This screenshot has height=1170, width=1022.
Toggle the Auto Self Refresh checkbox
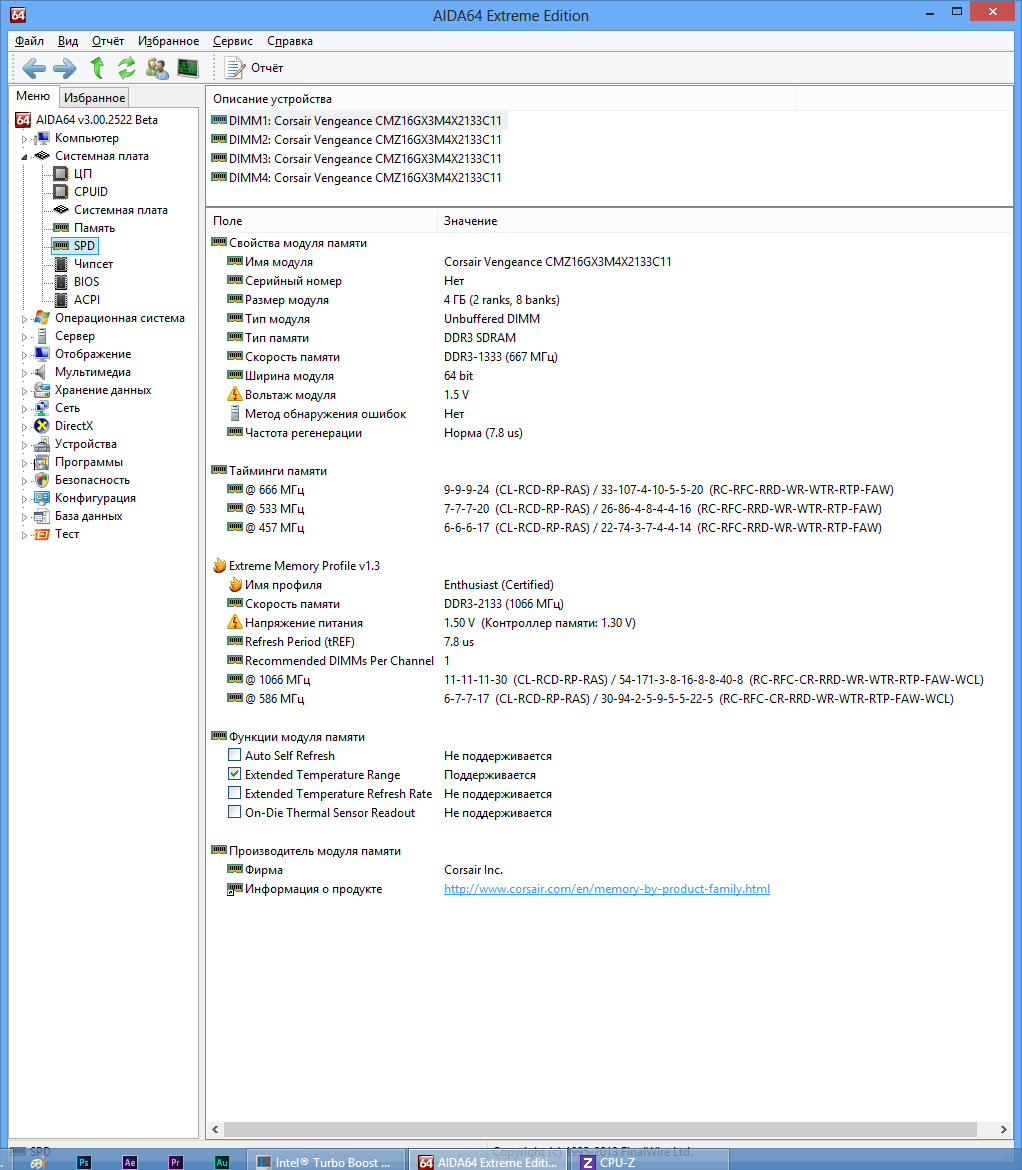pyautogui.click(x=234, y=755)
